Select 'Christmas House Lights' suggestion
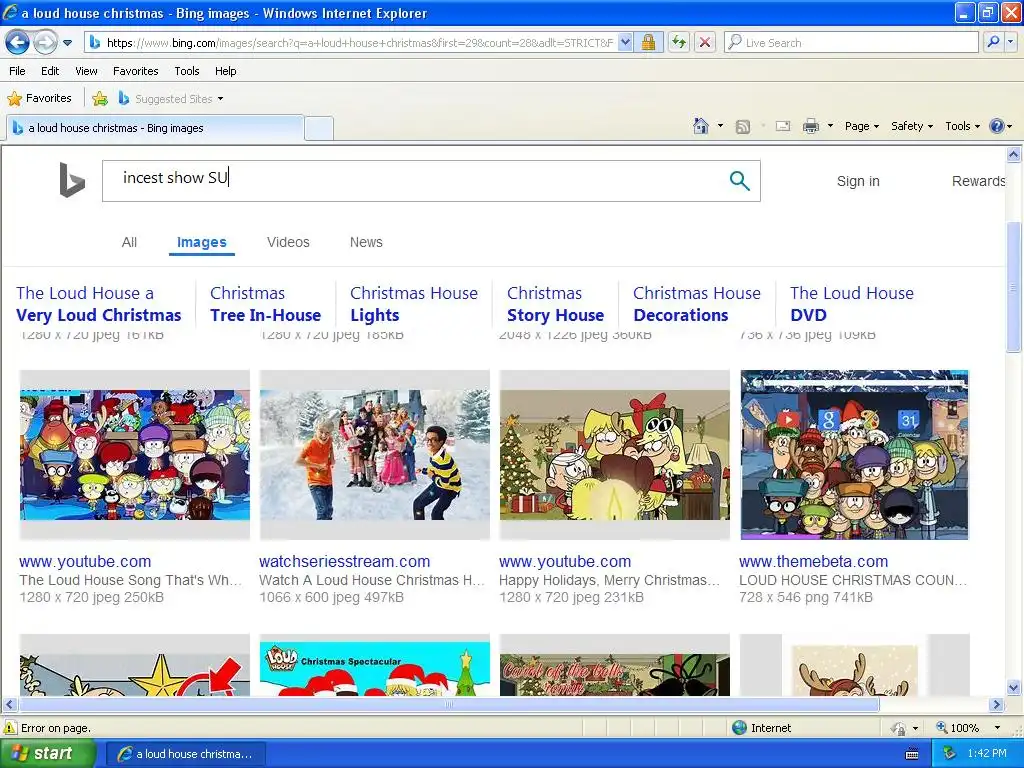Viewport: 1024px width, 768px height. tap(413, 304)
